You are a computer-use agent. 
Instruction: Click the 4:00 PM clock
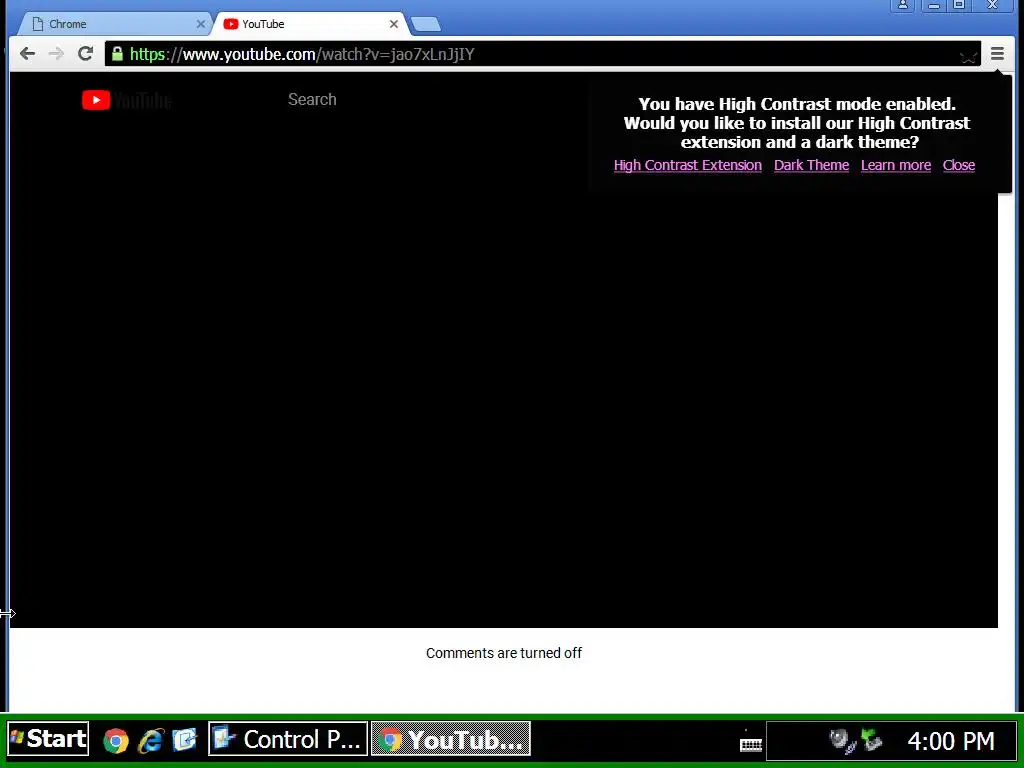(x=951, y=741)
